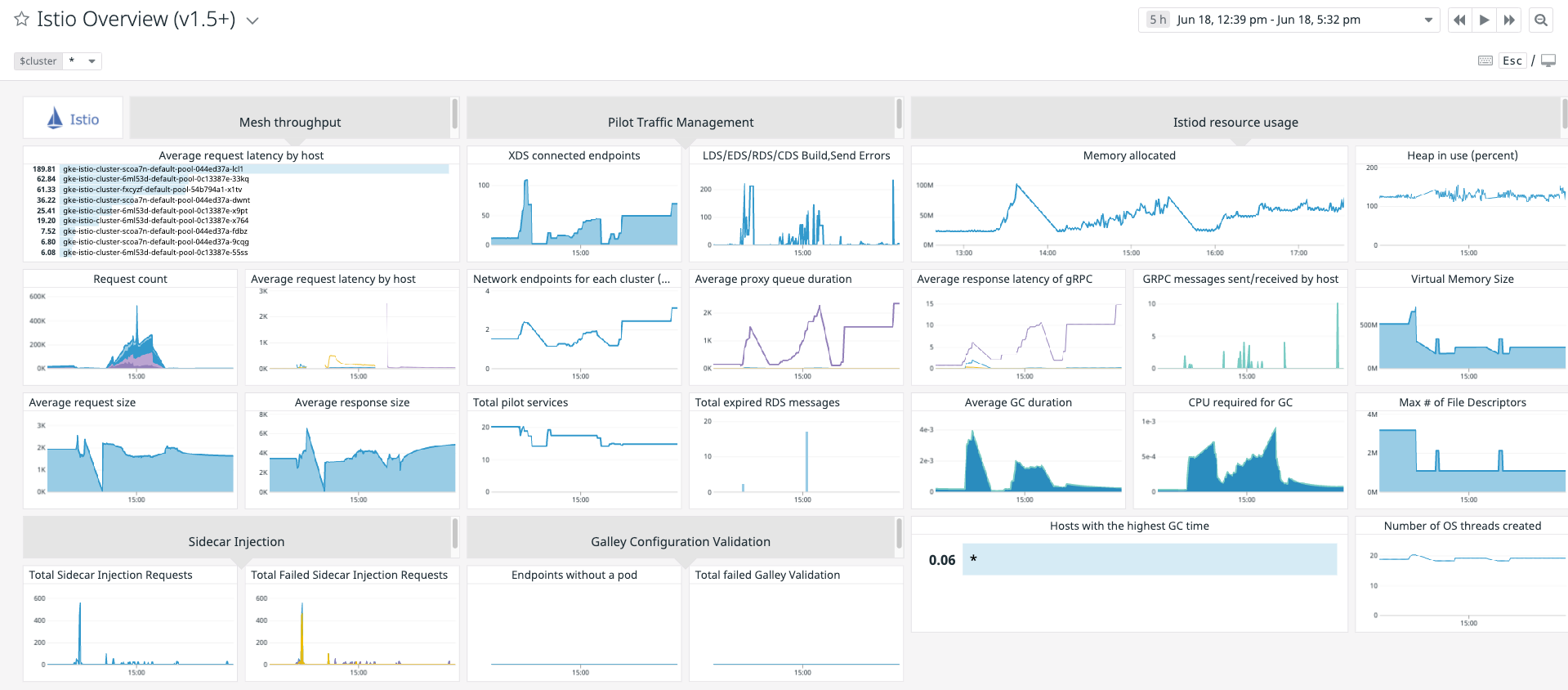This screenshot has width=1568, height=690.
Task: Open the time range picker dropdown
Action: (1428, 20)
